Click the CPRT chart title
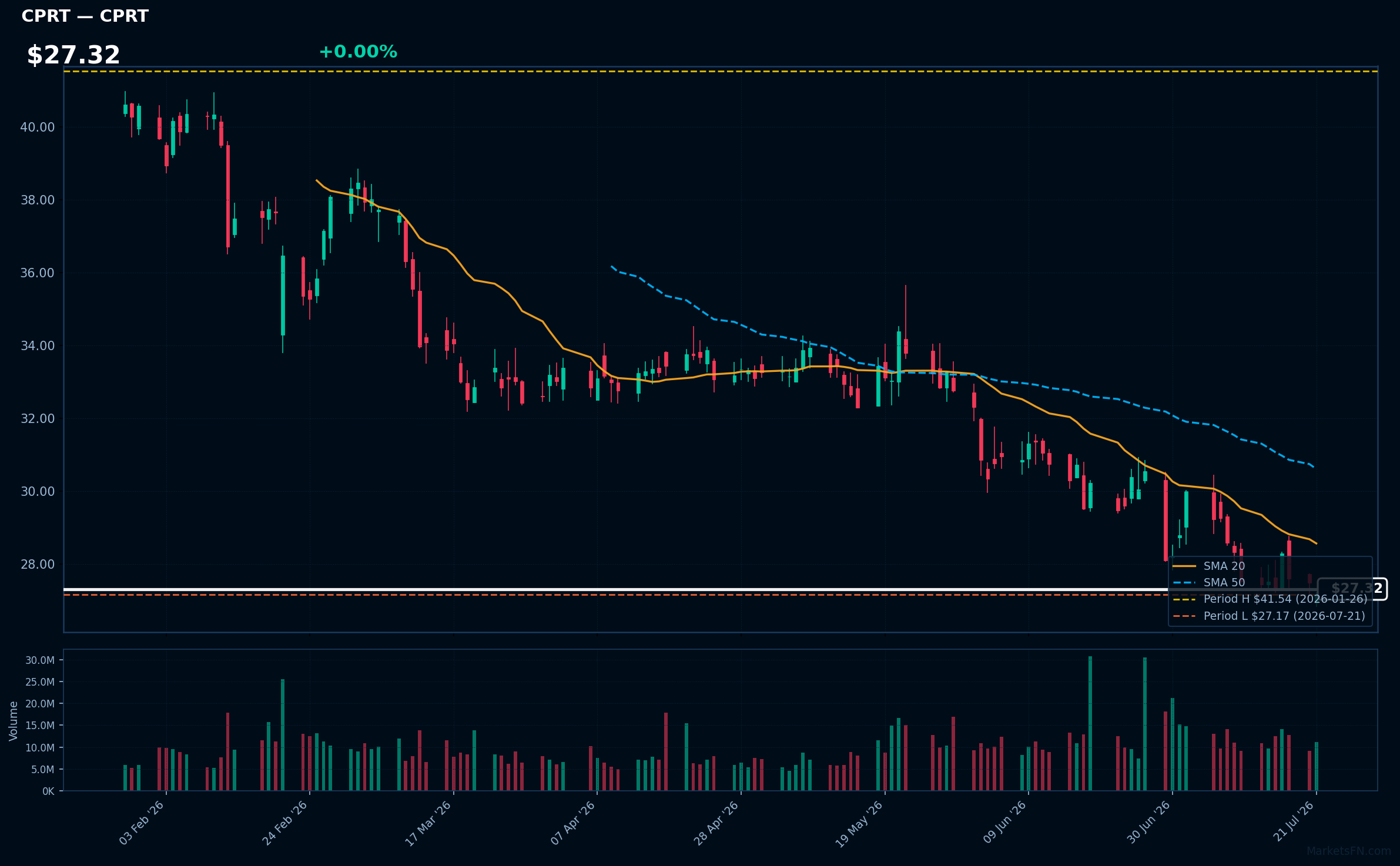 [x=85, y=16]
